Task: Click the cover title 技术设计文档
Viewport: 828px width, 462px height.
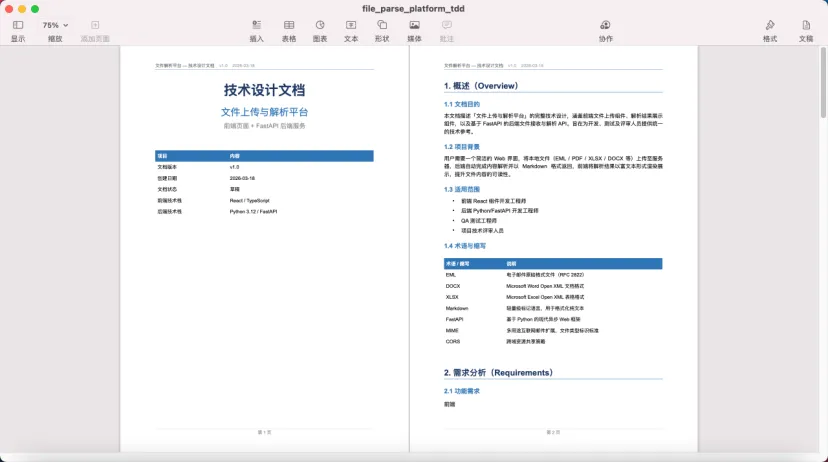Action: (264, 90)
